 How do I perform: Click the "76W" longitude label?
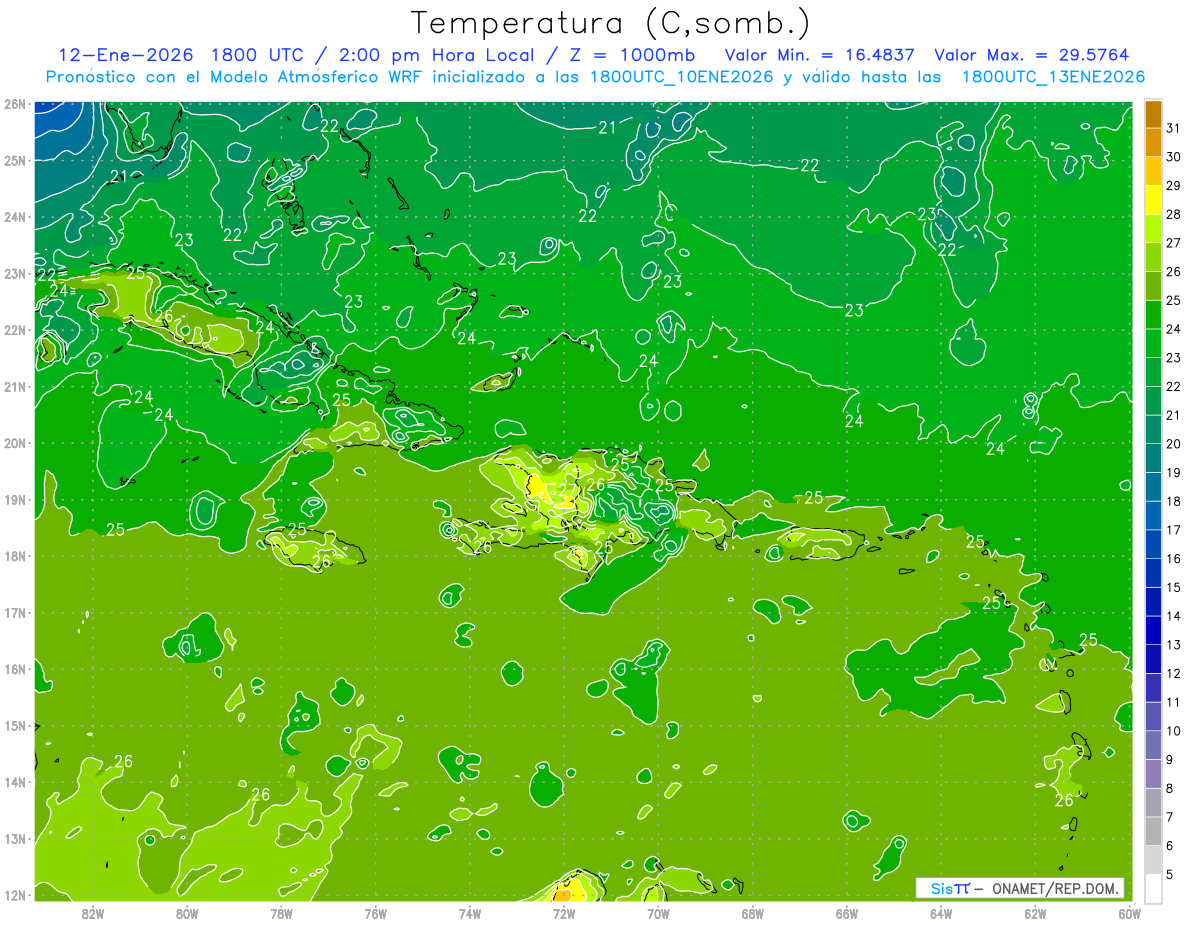[x=376, y=912]
